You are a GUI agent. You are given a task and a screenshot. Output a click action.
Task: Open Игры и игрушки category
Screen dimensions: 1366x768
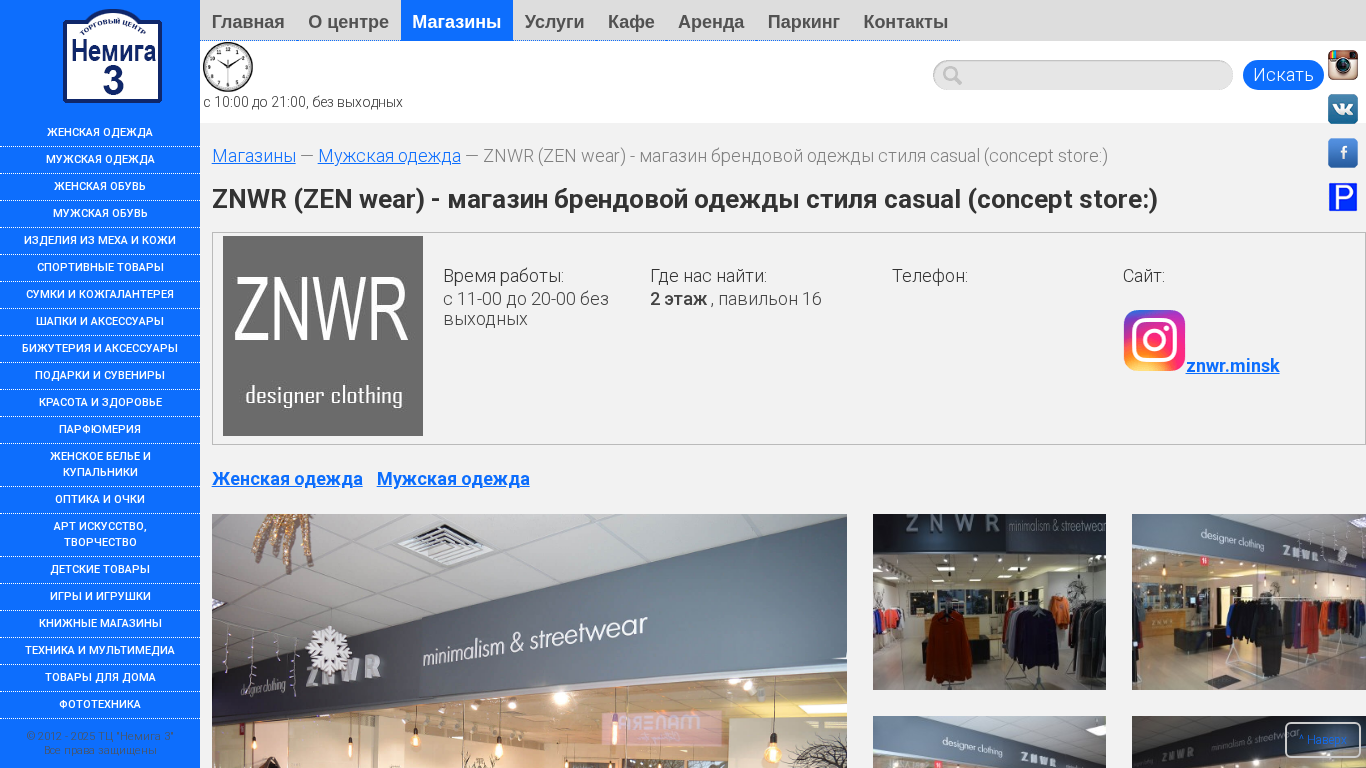100,597
